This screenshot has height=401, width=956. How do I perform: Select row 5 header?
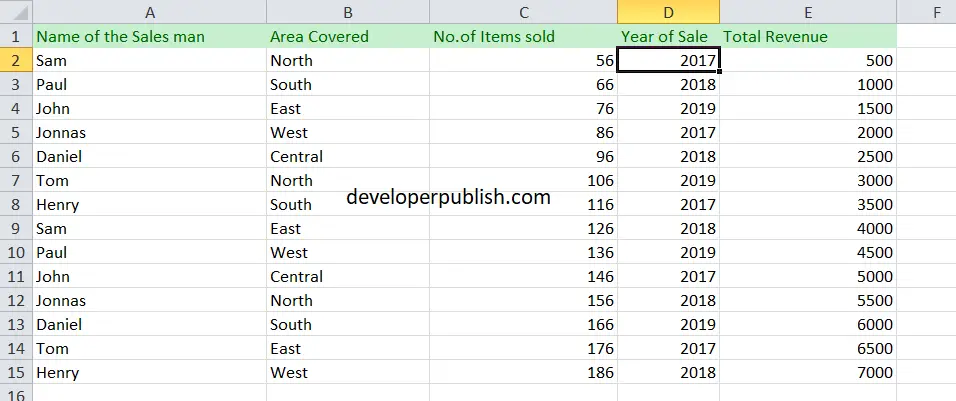tap(16, 132)
